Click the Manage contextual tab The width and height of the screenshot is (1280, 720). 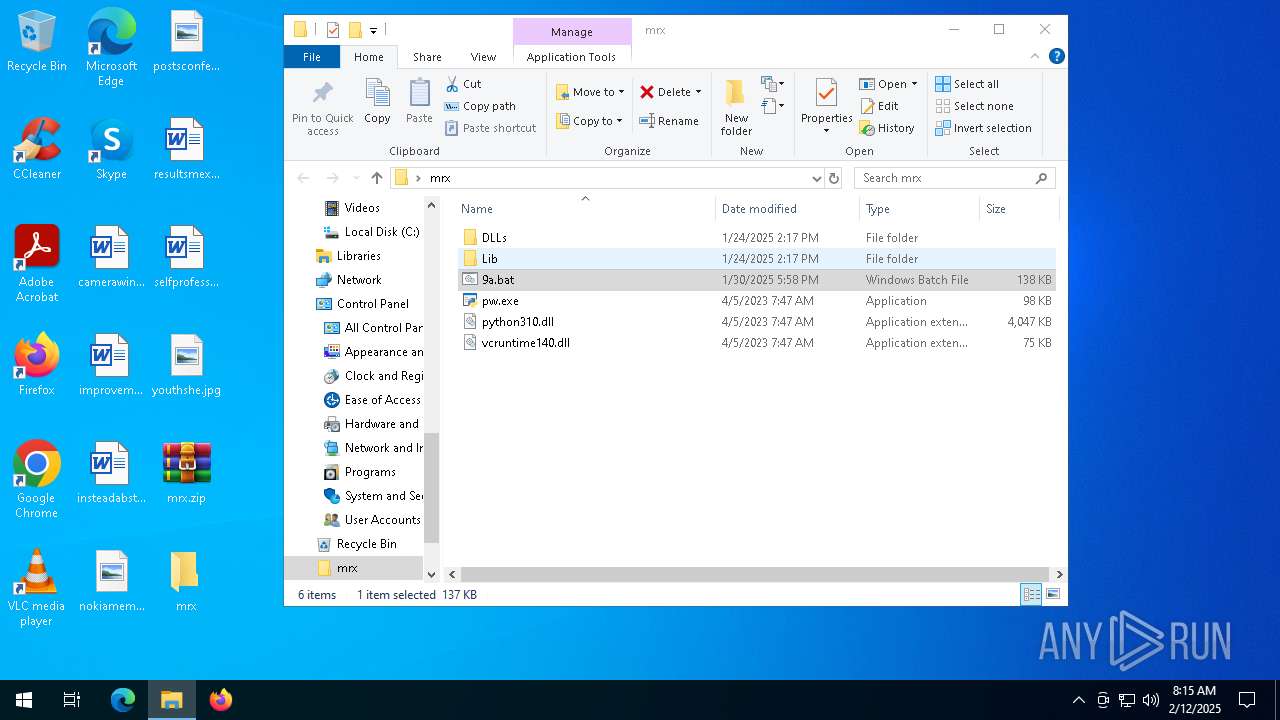[x=572, y=32]
